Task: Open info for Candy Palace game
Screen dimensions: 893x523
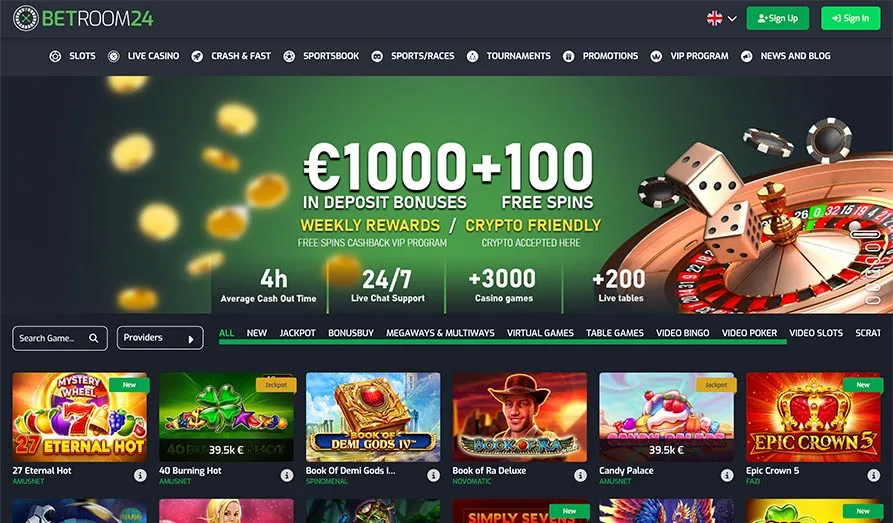Action: (x=727, y=475)
